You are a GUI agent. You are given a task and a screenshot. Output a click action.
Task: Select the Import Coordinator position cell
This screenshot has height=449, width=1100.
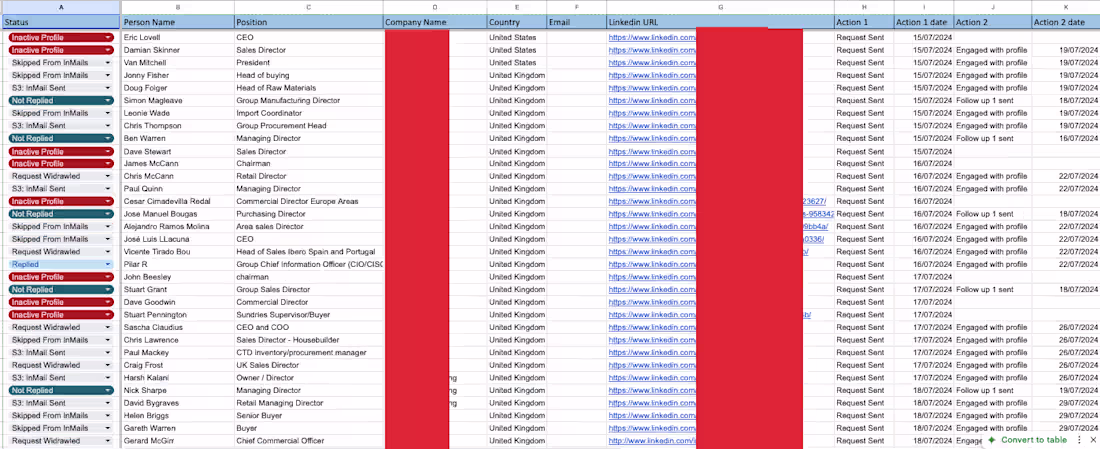309,113
